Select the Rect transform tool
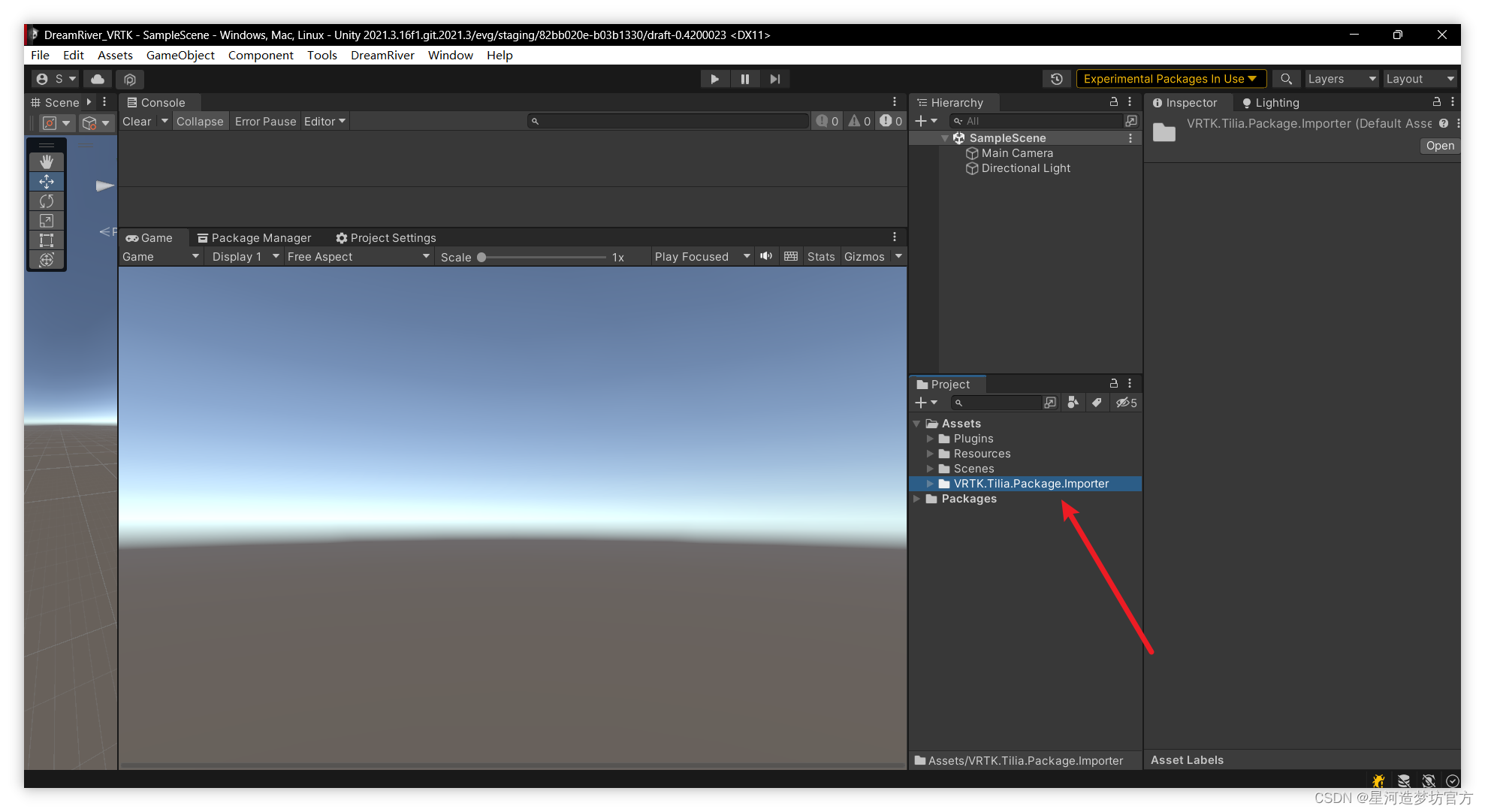 (x=47, y=240)
